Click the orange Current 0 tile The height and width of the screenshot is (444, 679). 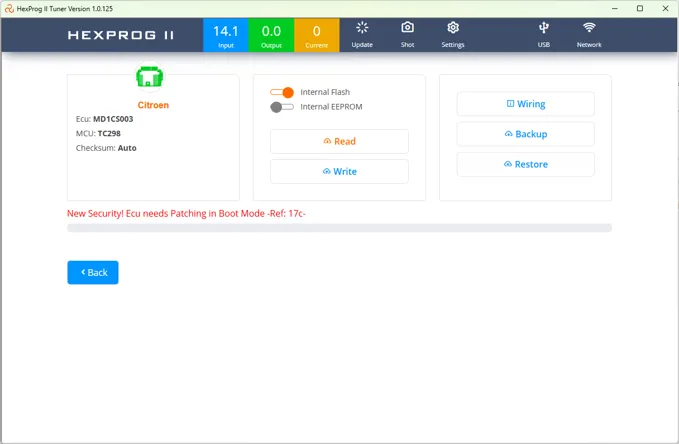click(317, 35)
